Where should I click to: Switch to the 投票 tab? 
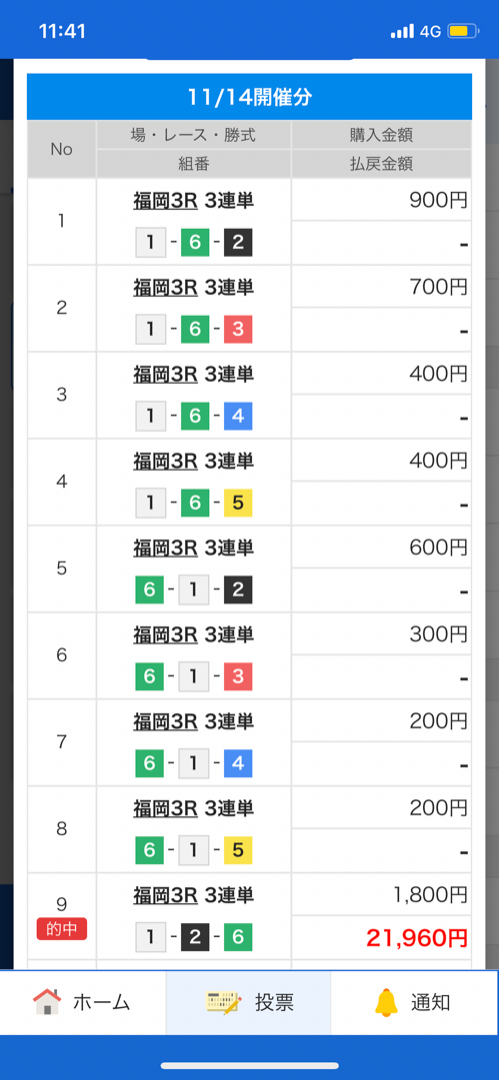(x=249, y=1002)
